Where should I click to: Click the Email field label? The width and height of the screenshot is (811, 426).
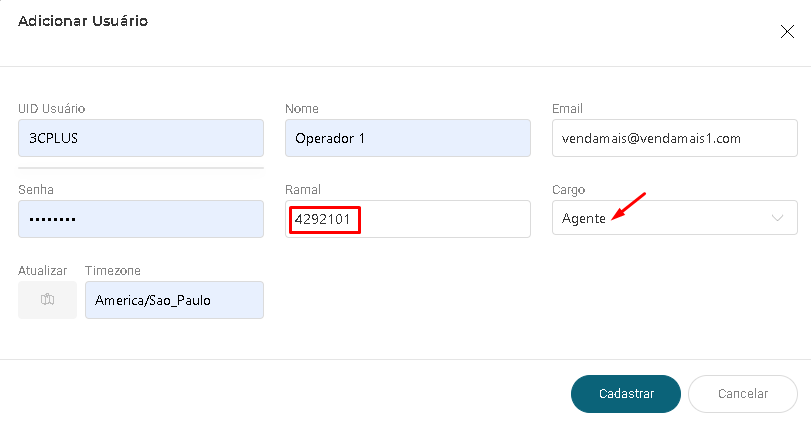tap(567, 109)
